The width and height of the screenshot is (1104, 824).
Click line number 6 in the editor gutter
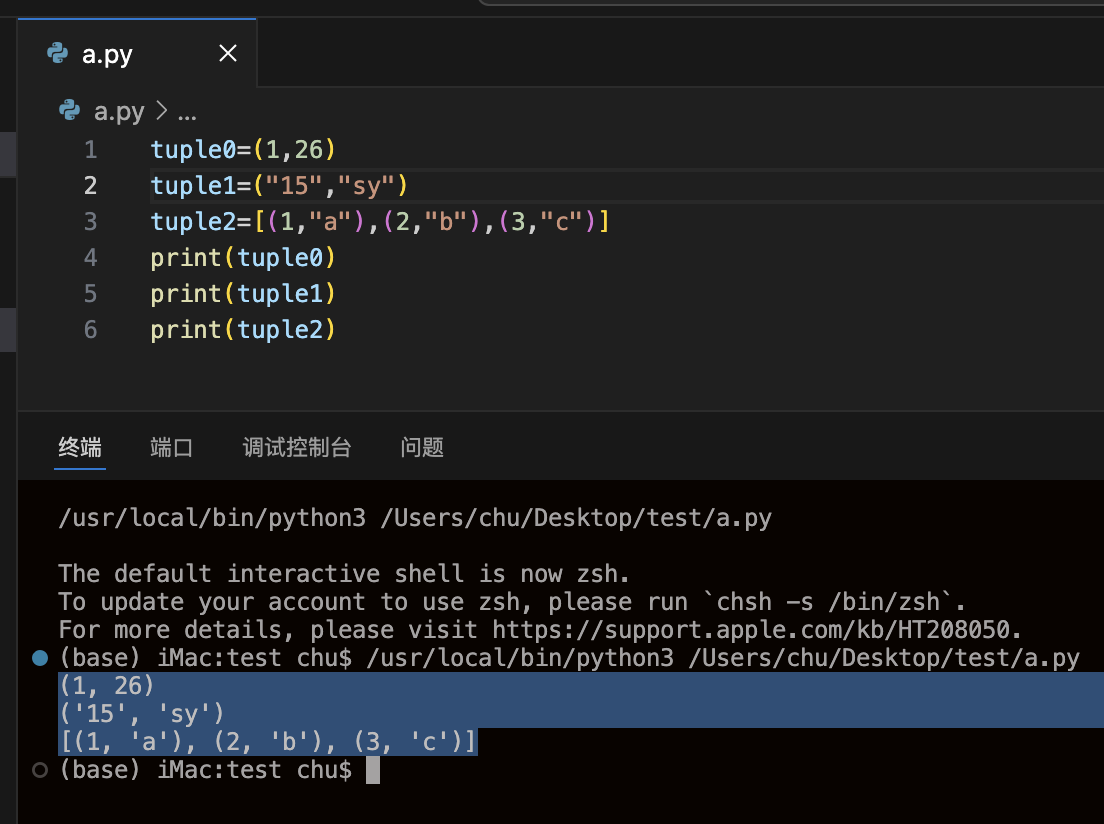tap(91, 329)
